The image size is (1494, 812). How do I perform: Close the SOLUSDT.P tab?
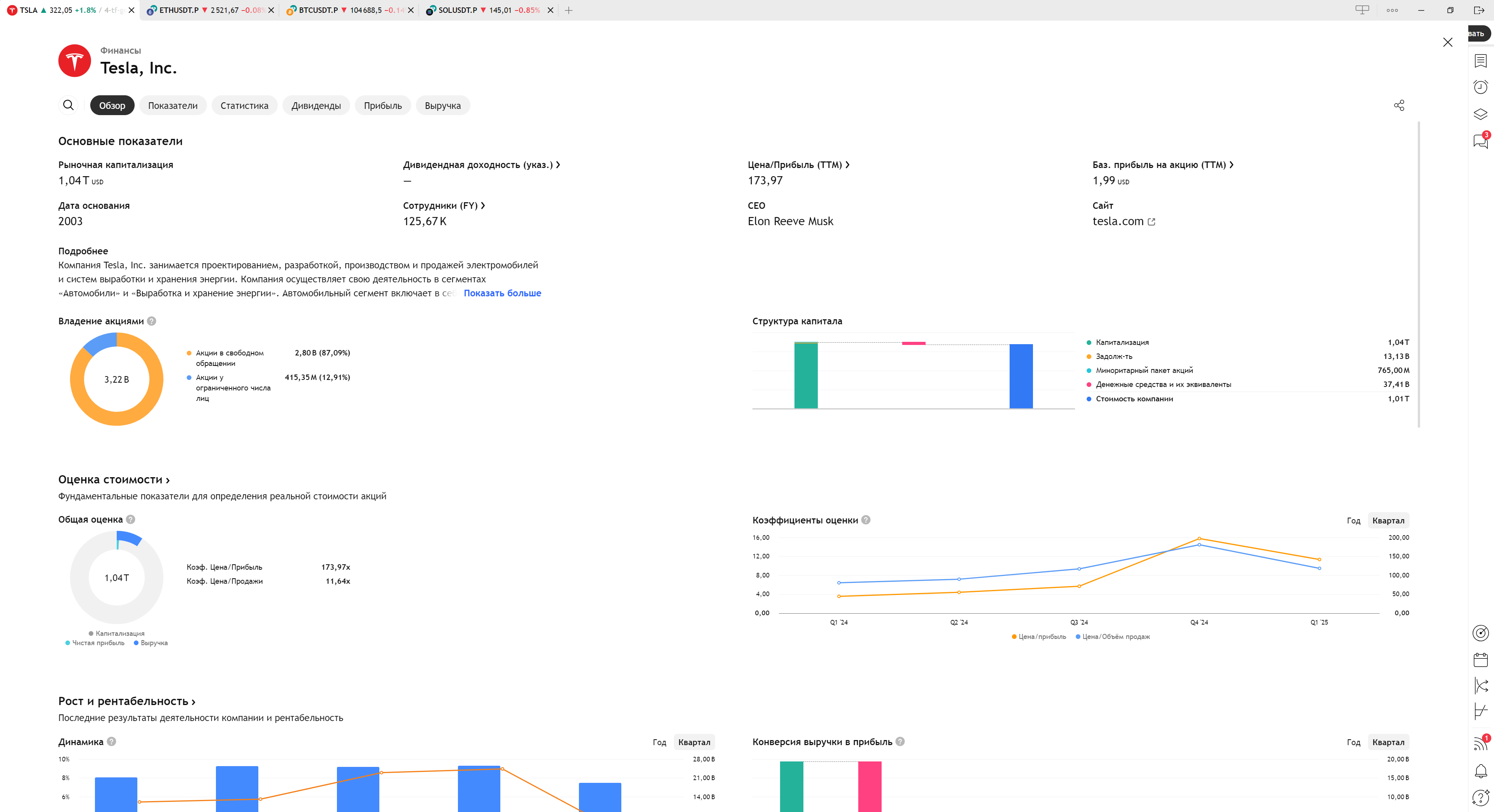[x=551, y=10]
